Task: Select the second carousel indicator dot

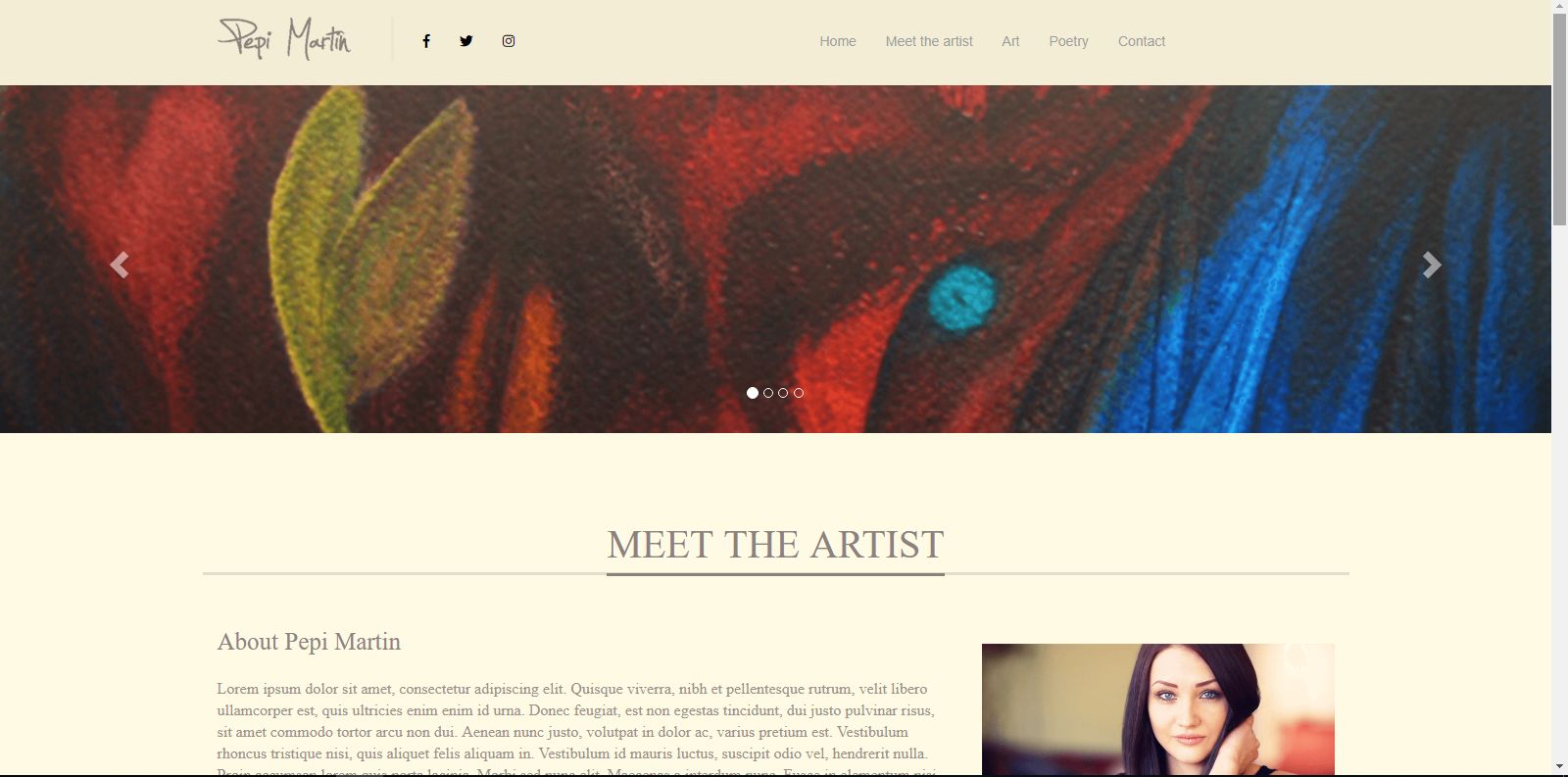Action: [768, 393]
